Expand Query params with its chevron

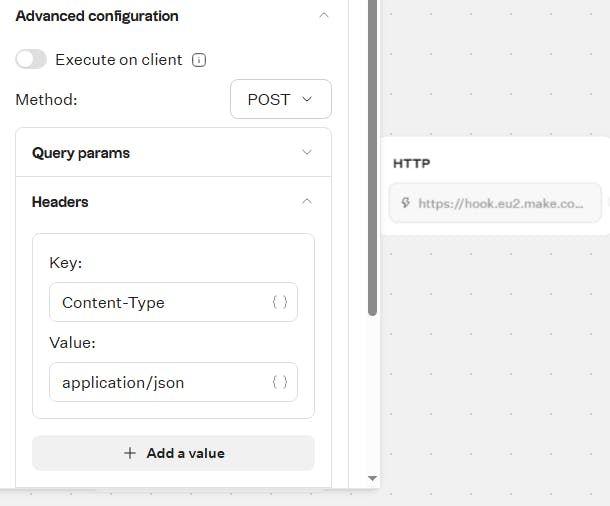[307, 153]
